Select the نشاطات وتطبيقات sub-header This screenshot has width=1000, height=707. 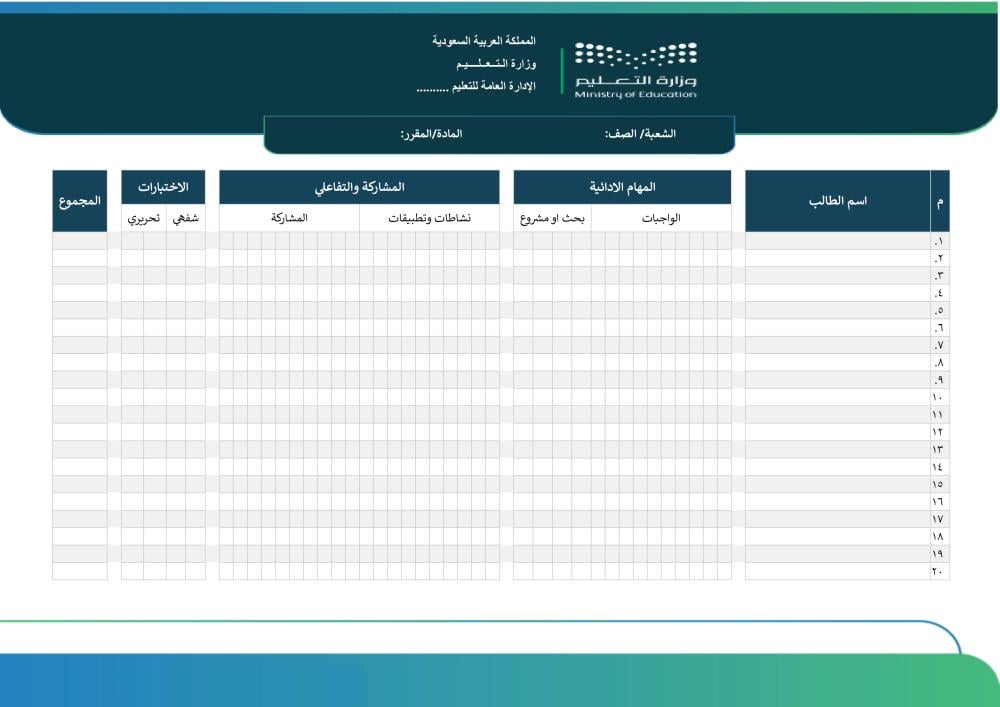429,218
